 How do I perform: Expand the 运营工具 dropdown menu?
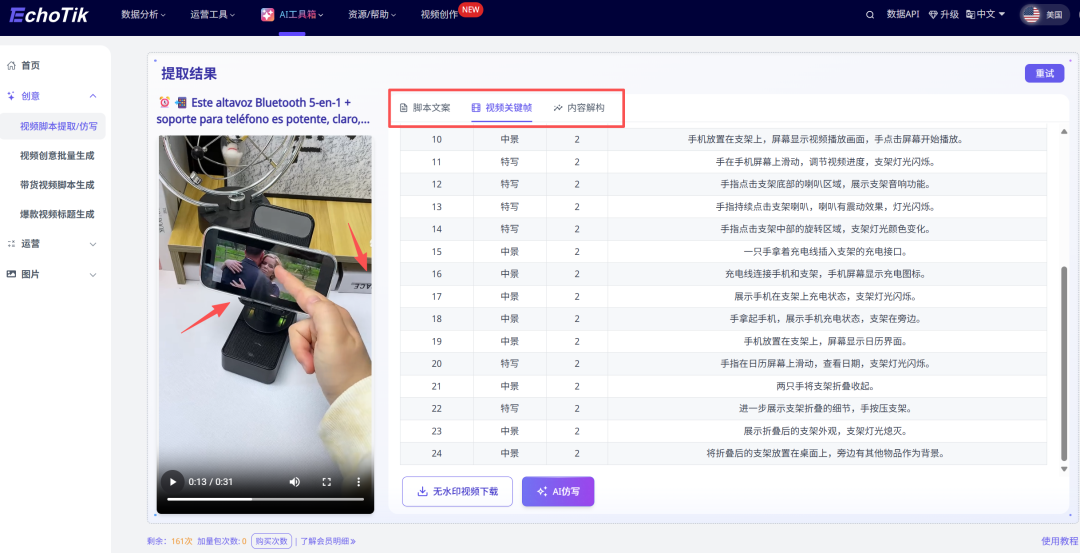pos(212,14)
